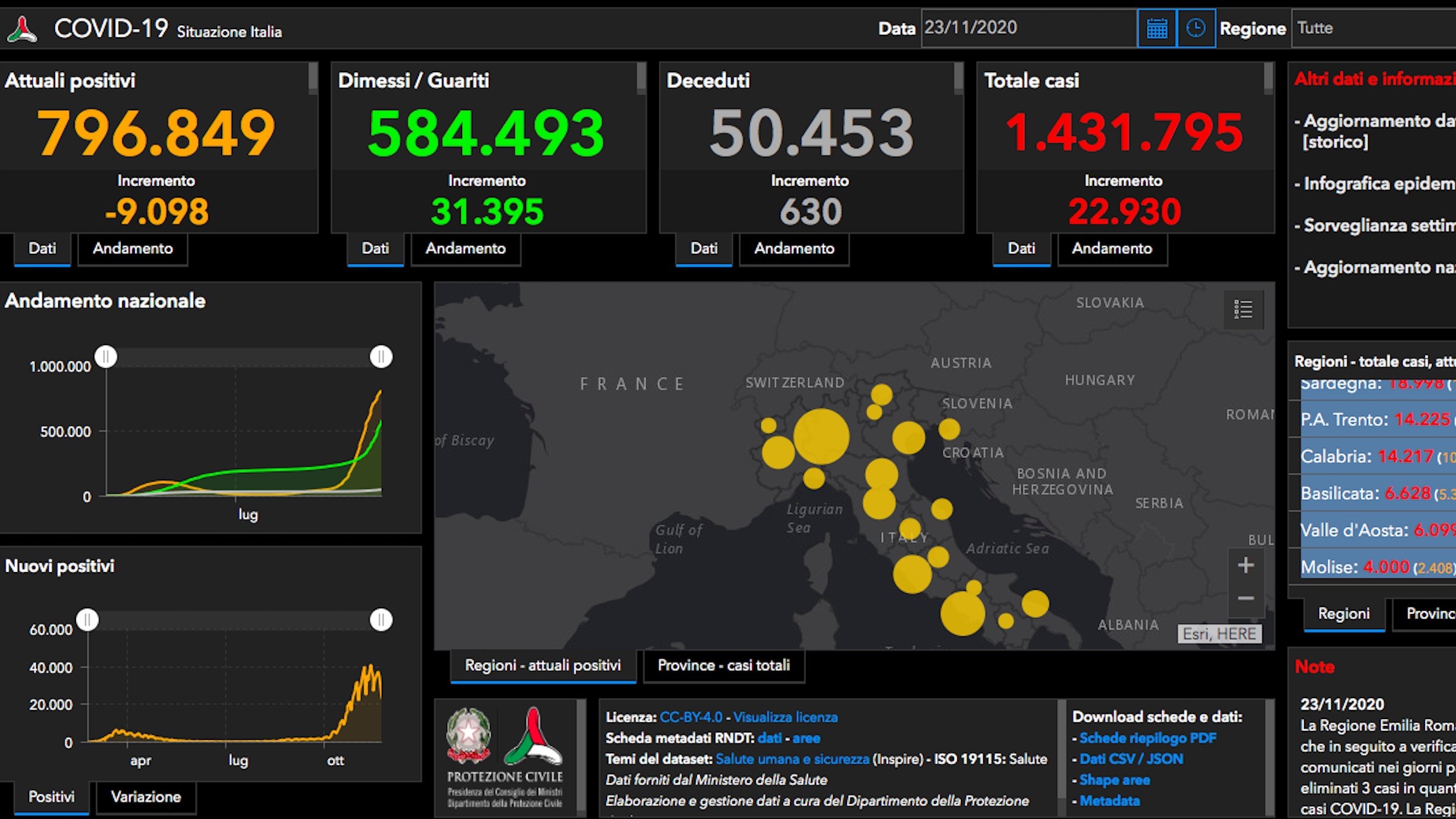The image size is (1456, 819).
Task: Open the map legend list icon
Action: [x=1243, y=309]
